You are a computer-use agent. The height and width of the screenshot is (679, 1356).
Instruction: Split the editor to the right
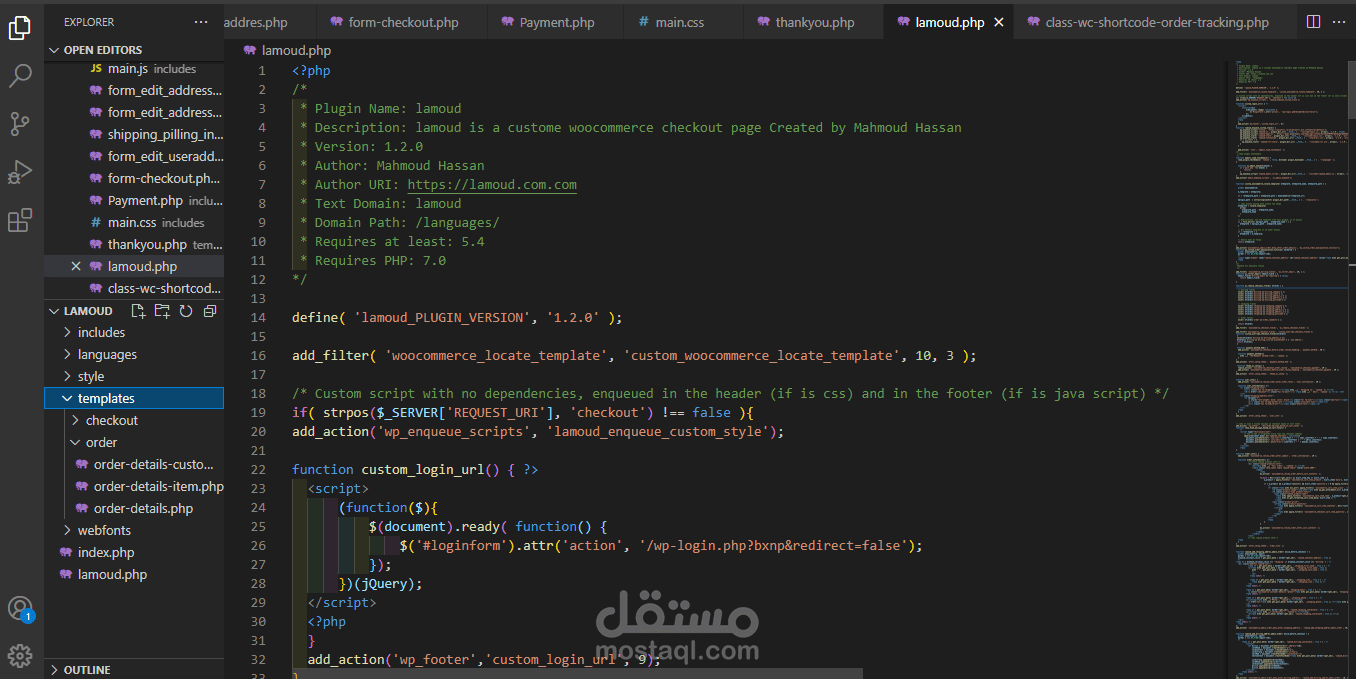click(x=1313, y=22)
